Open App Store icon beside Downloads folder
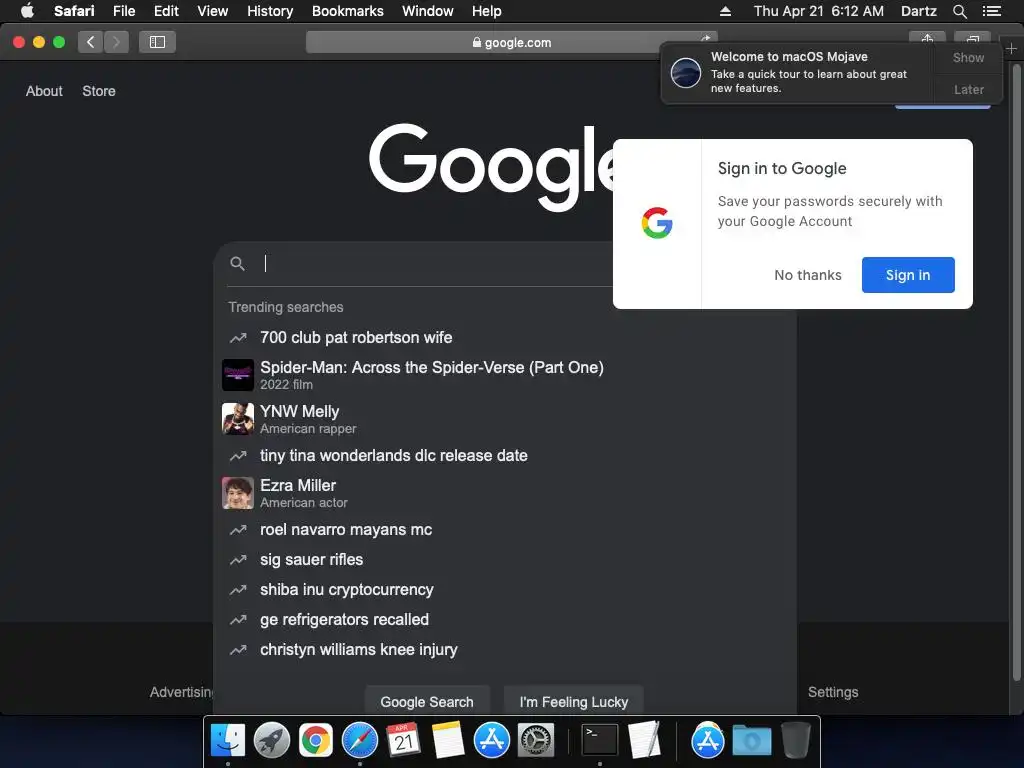This screenshot has width=1024, height=768. click(707, 741)
